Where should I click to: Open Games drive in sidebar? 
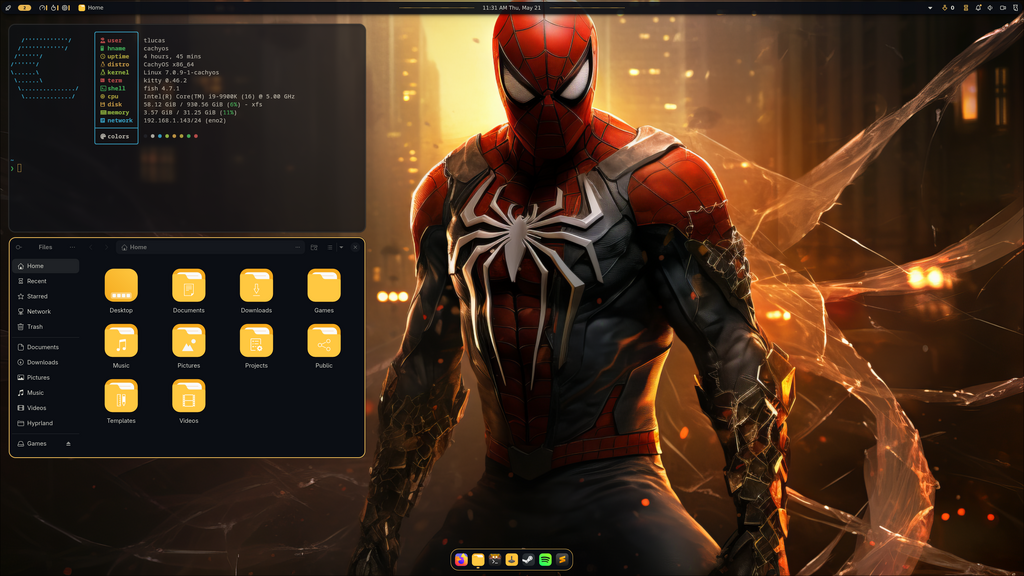[46, 443]
